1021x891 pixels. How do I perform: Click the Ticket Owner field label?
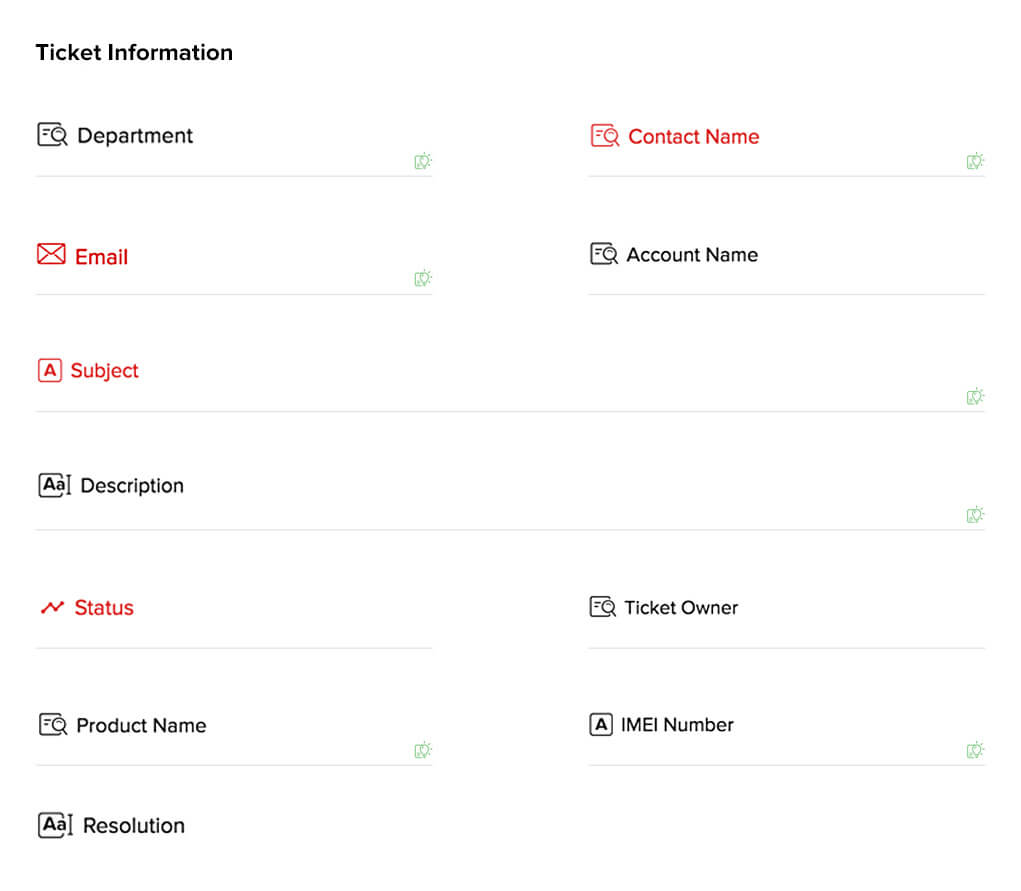[x=681, y=607]
